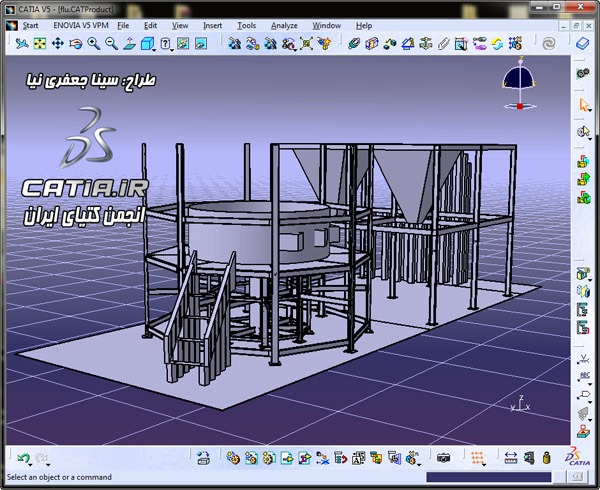Click the weld feature icon on right toolbar
This screenshot has width=600, height=490.
(x=583, y=360)
